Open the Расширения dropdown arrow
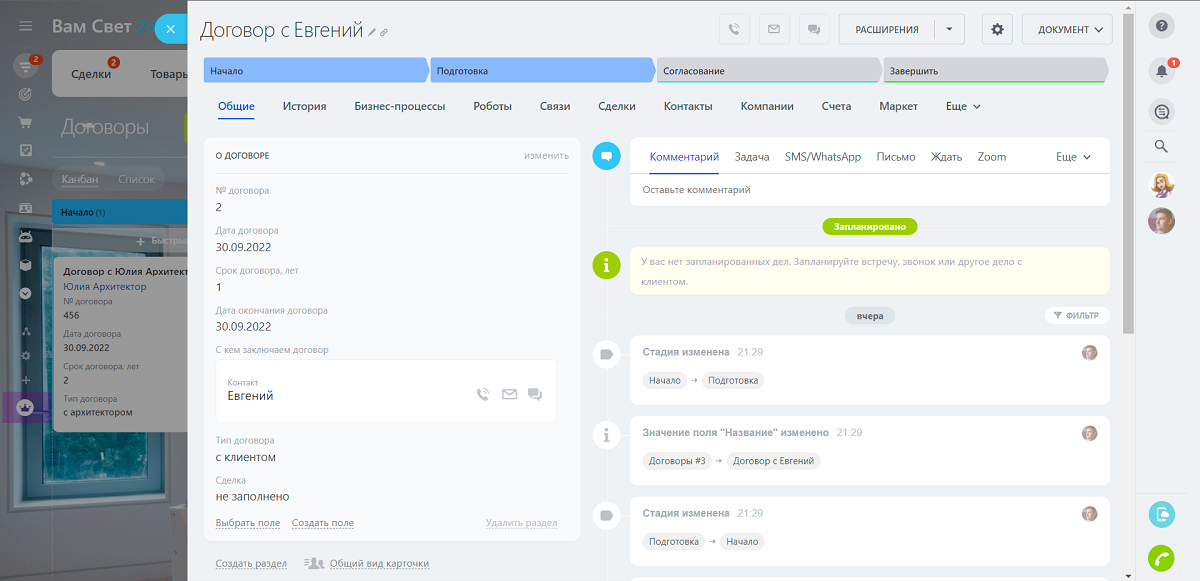 pyautogui.click(x=949, y=29)
